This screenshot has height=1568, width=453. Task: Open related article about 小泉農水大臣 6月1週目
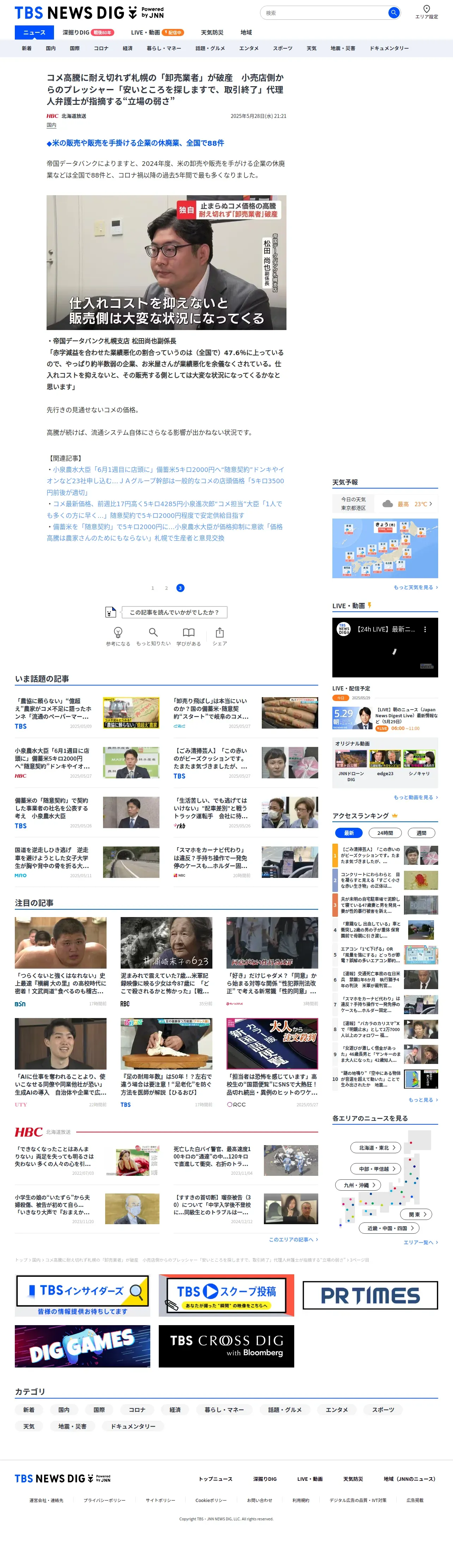pos(165,481)
